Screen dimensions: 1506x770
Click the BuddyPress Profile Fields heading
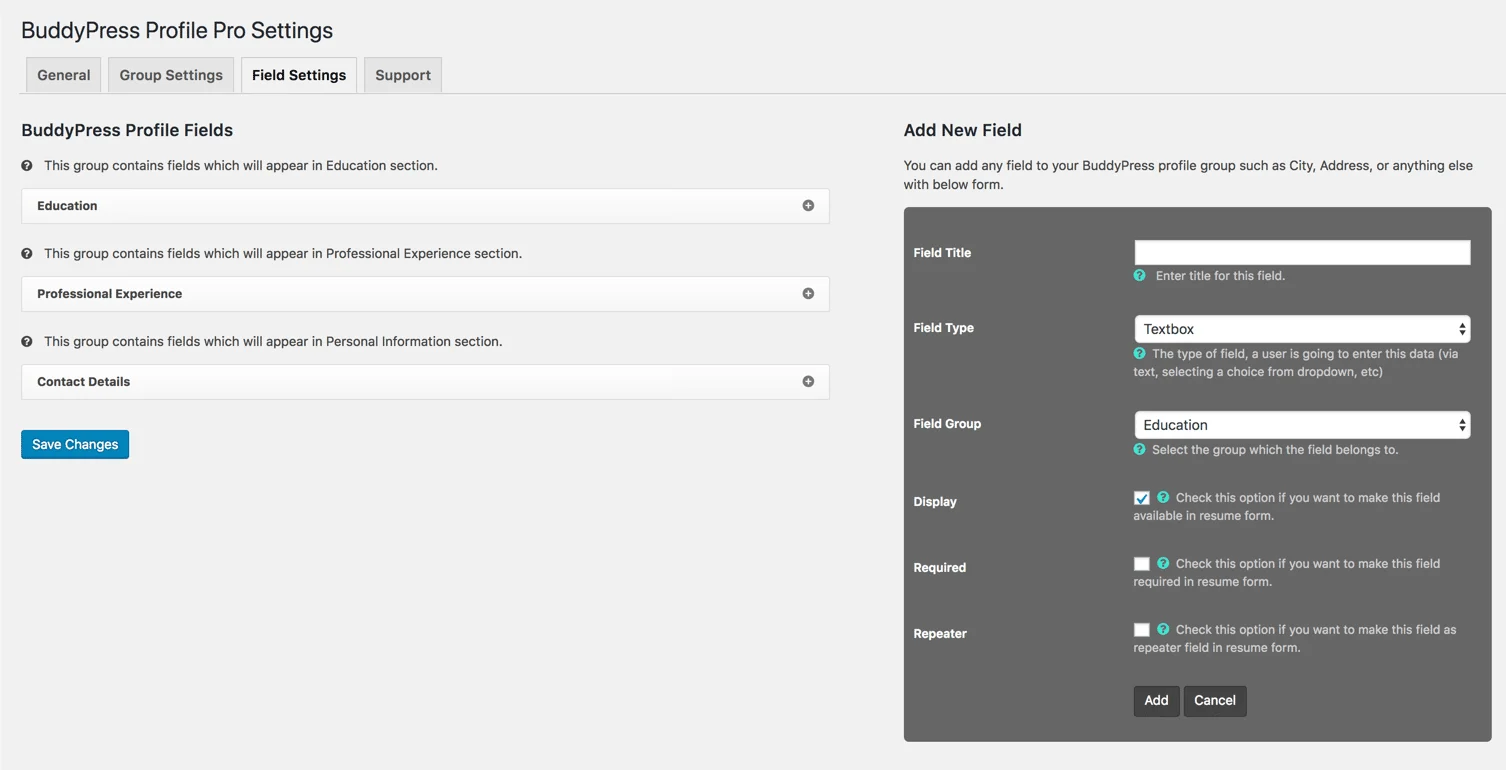(127, 130)
